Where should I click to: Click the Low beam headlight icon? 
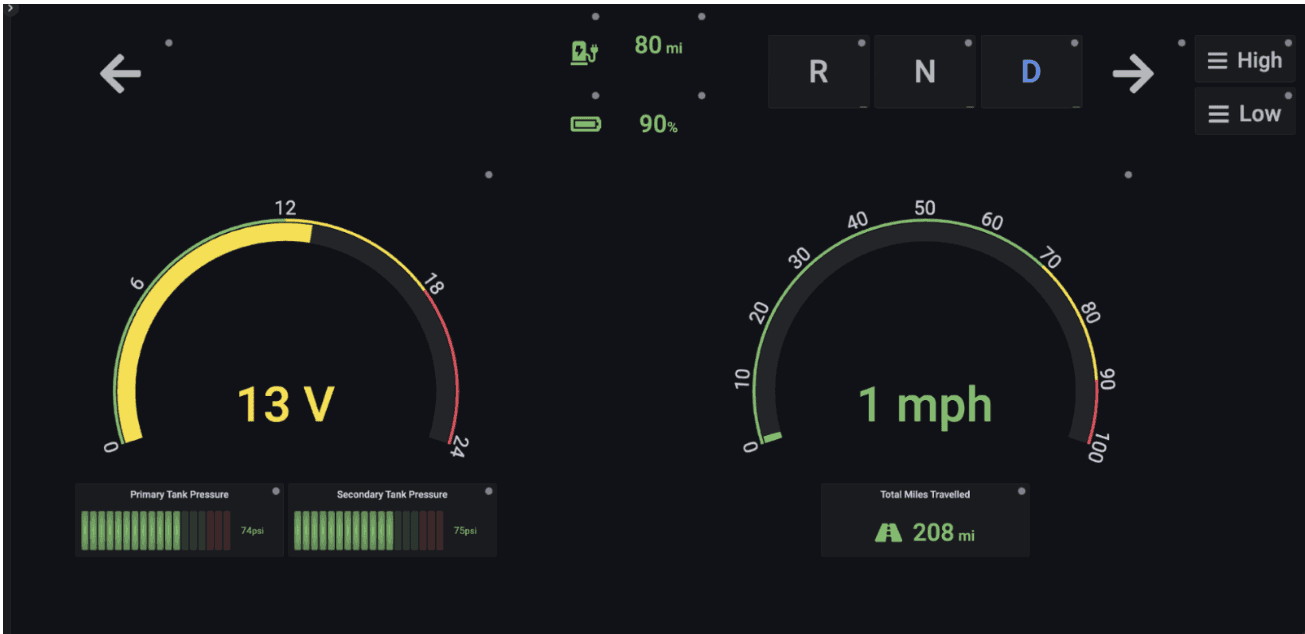(1218, 114)
